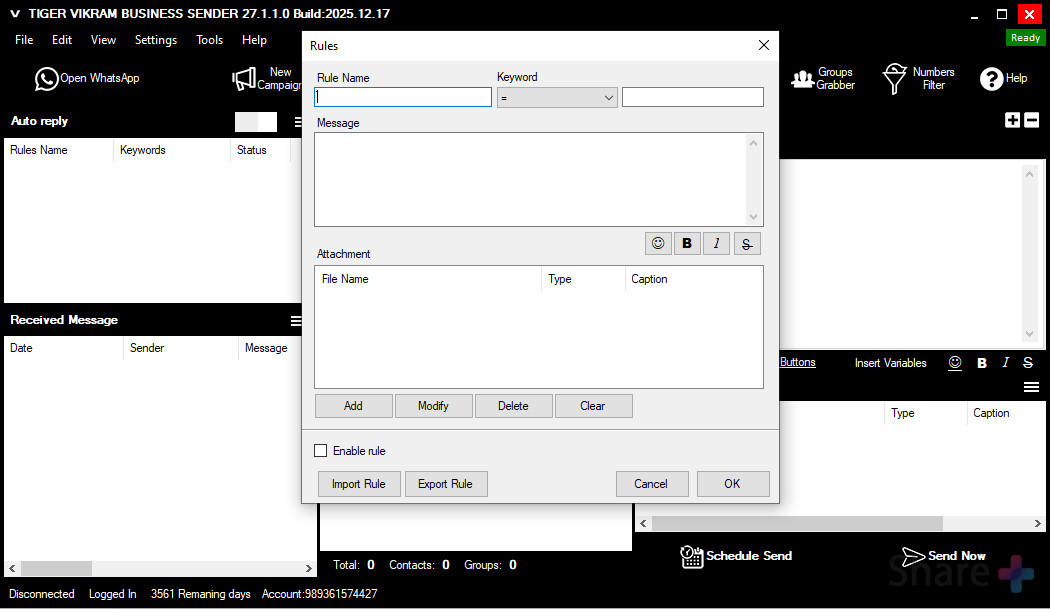
Task: Expand the Keyword operator dropdown
Action: click(608, 98)
